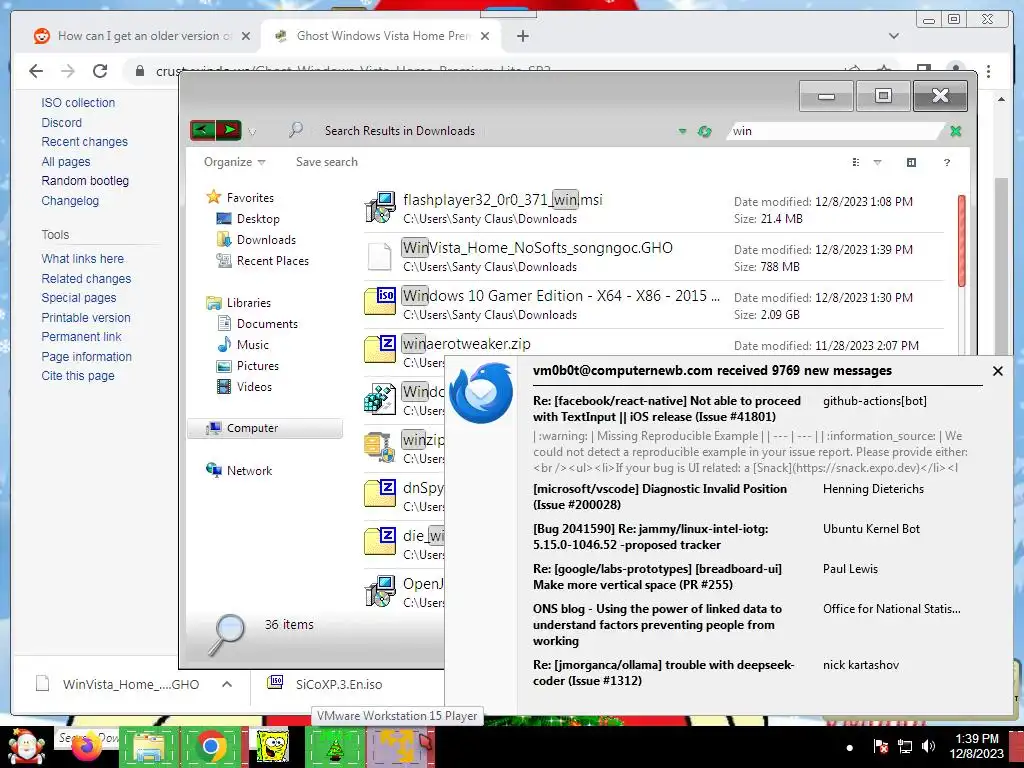Select Favorites in the navigation pane
Image resolution: width=1024 pixels, height=768 pixels.
click(250, 197)
